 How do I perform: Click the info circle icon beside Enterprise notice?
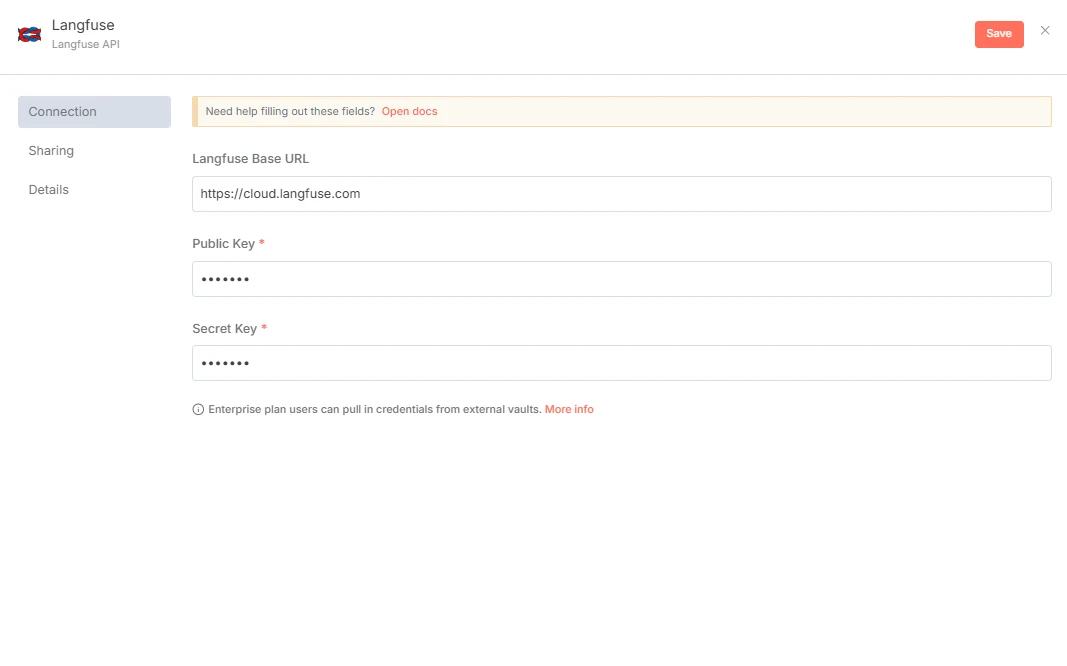198,410
